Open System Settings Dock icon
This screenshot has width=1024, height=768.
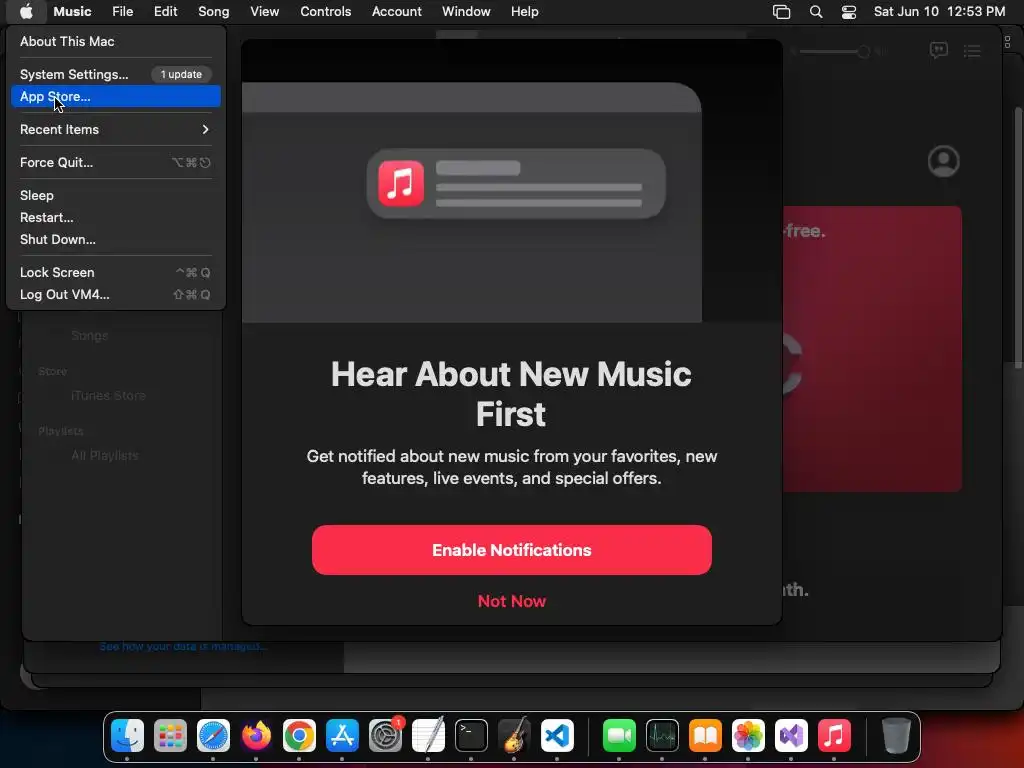click(x=385, y=735)
